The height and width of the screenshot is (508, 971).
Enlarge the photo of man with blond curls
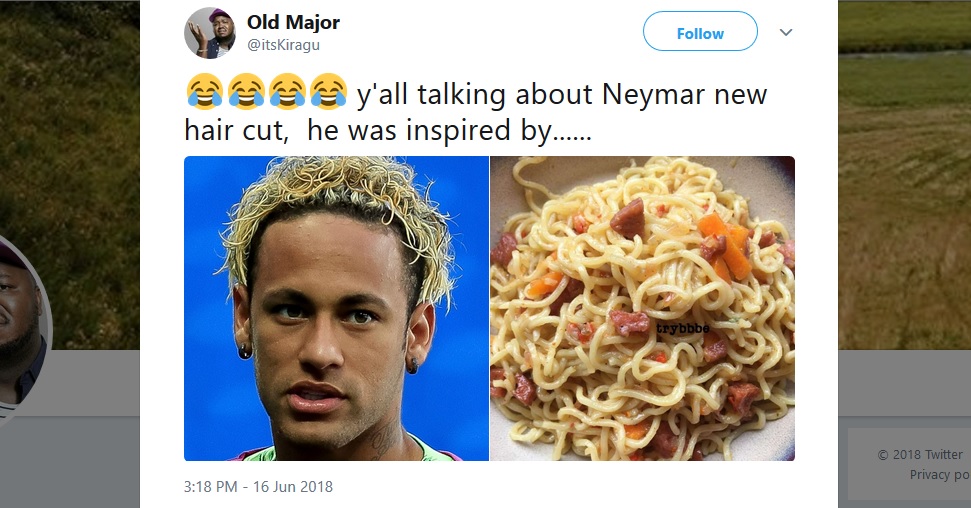tap(336, 309)
